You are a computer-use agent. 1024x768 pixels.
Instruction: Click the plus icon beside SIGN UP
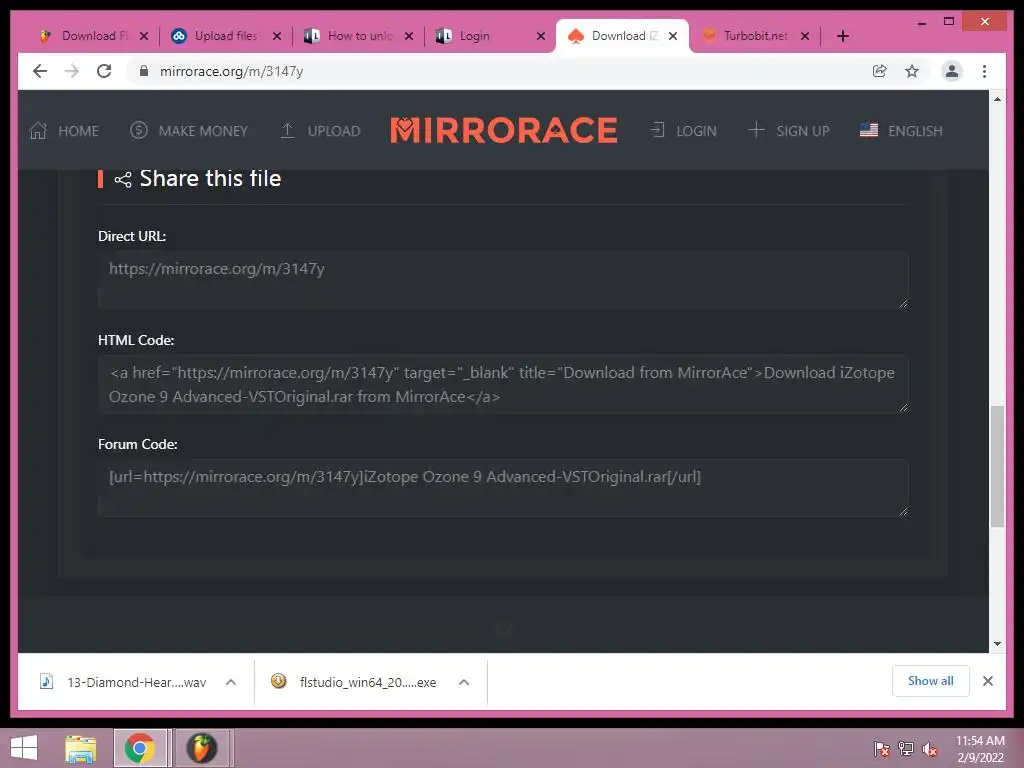[x=756, y=130]
